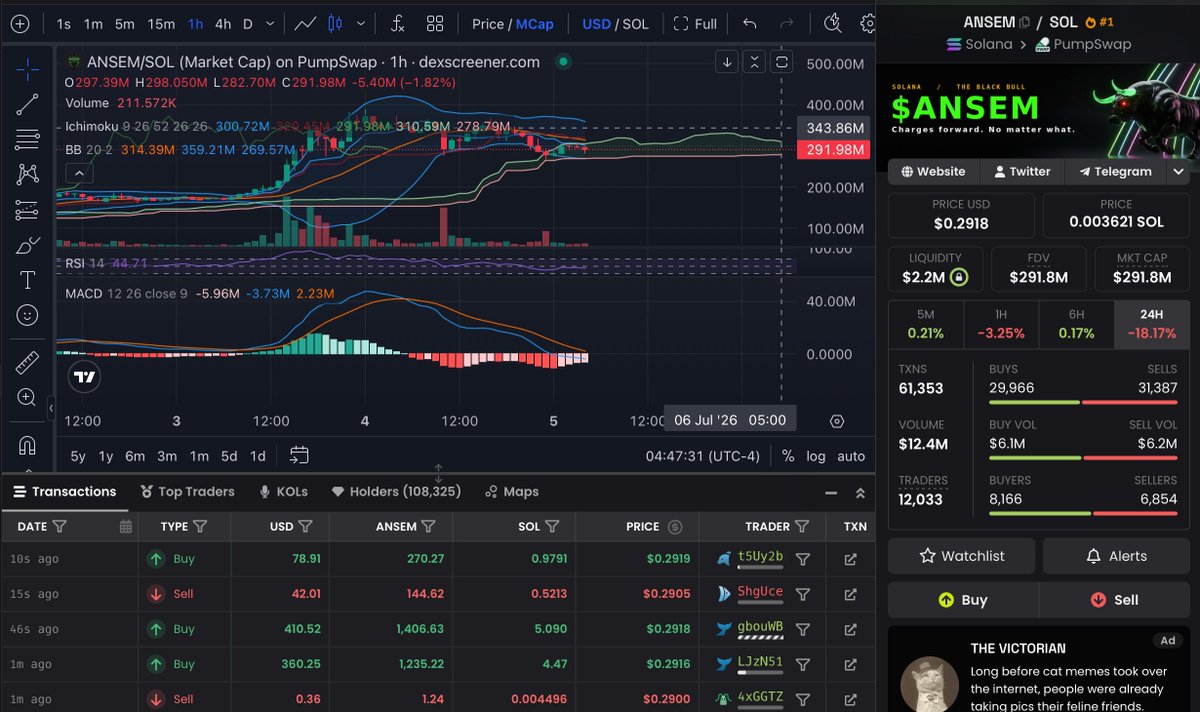This screenshot has height=712, width=1200.
Task: Select the patterns drawing tool
Action: coord(27,174)
